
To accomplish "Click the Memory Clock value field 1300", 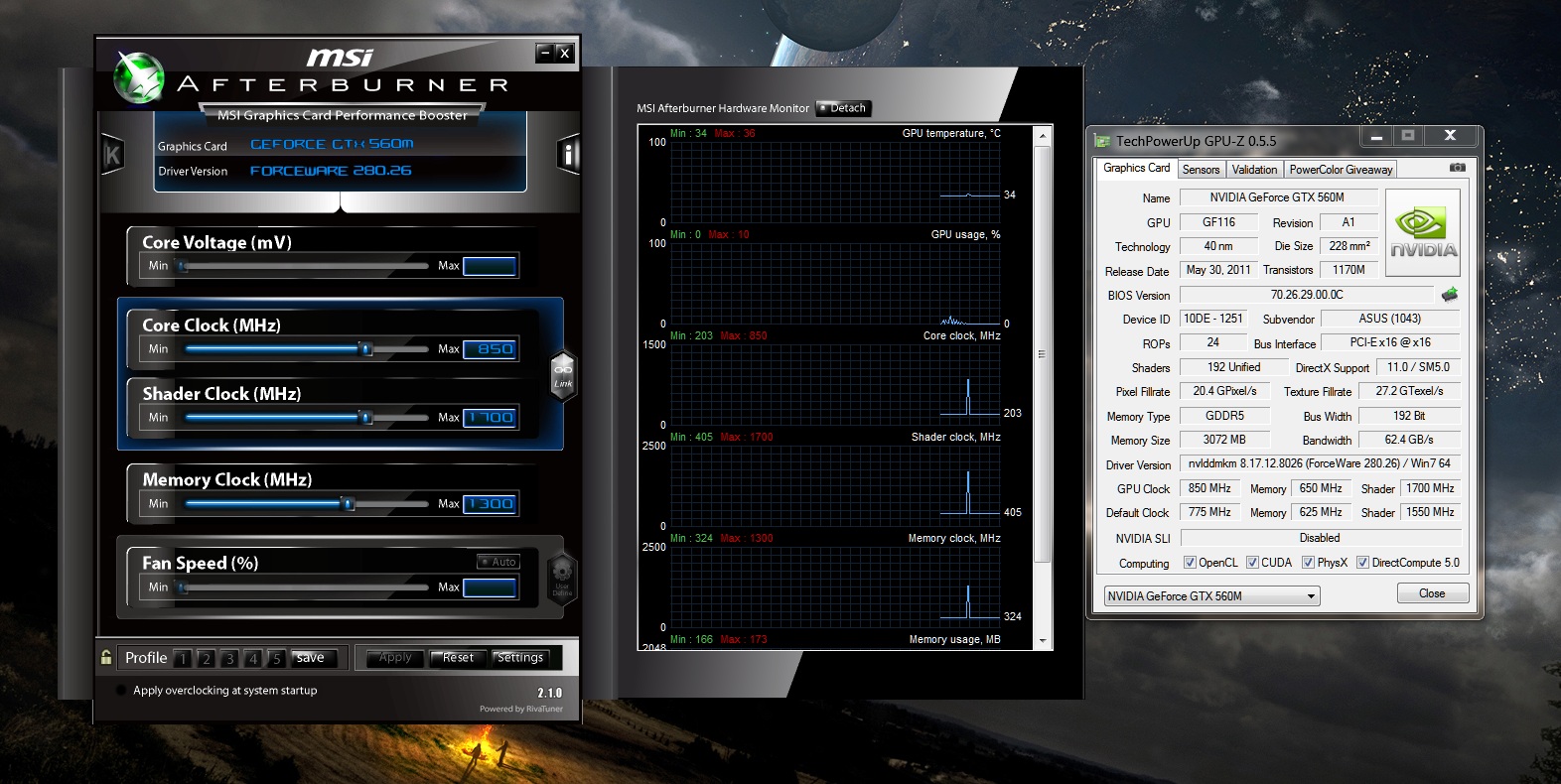I will pyautogui.click(x=490, y=504).
